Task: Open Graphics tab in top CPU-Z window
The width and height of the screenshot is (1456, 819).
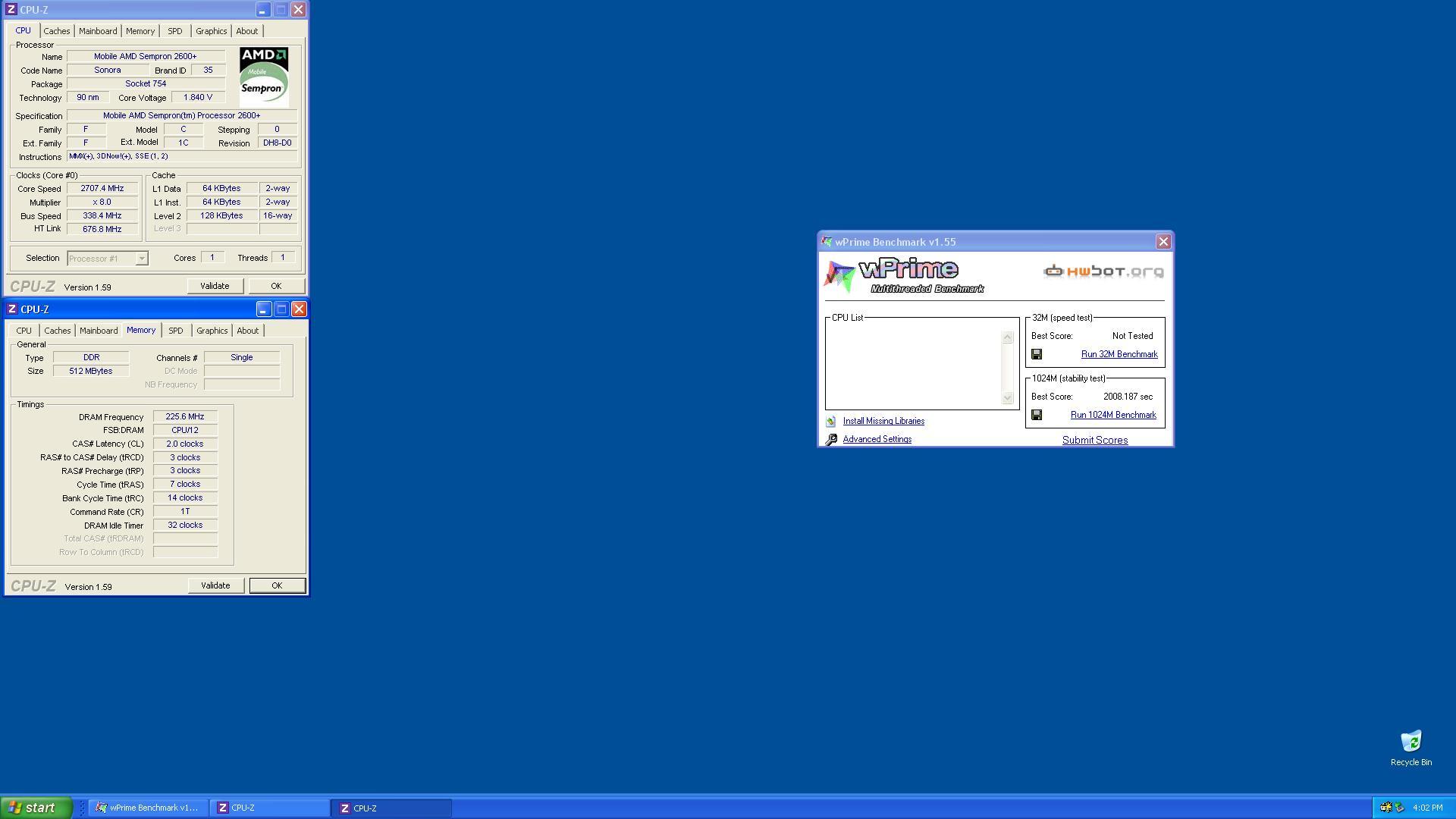Action: point(211,31)
